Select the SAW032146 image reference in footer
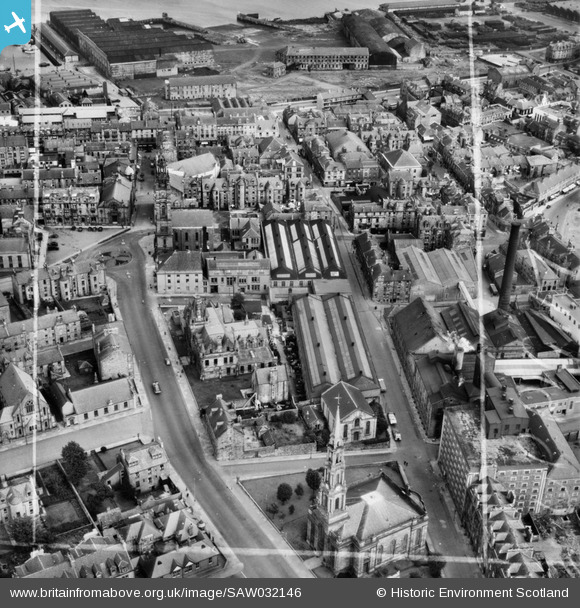Screen dimensions: 580x608 (264, 592)
